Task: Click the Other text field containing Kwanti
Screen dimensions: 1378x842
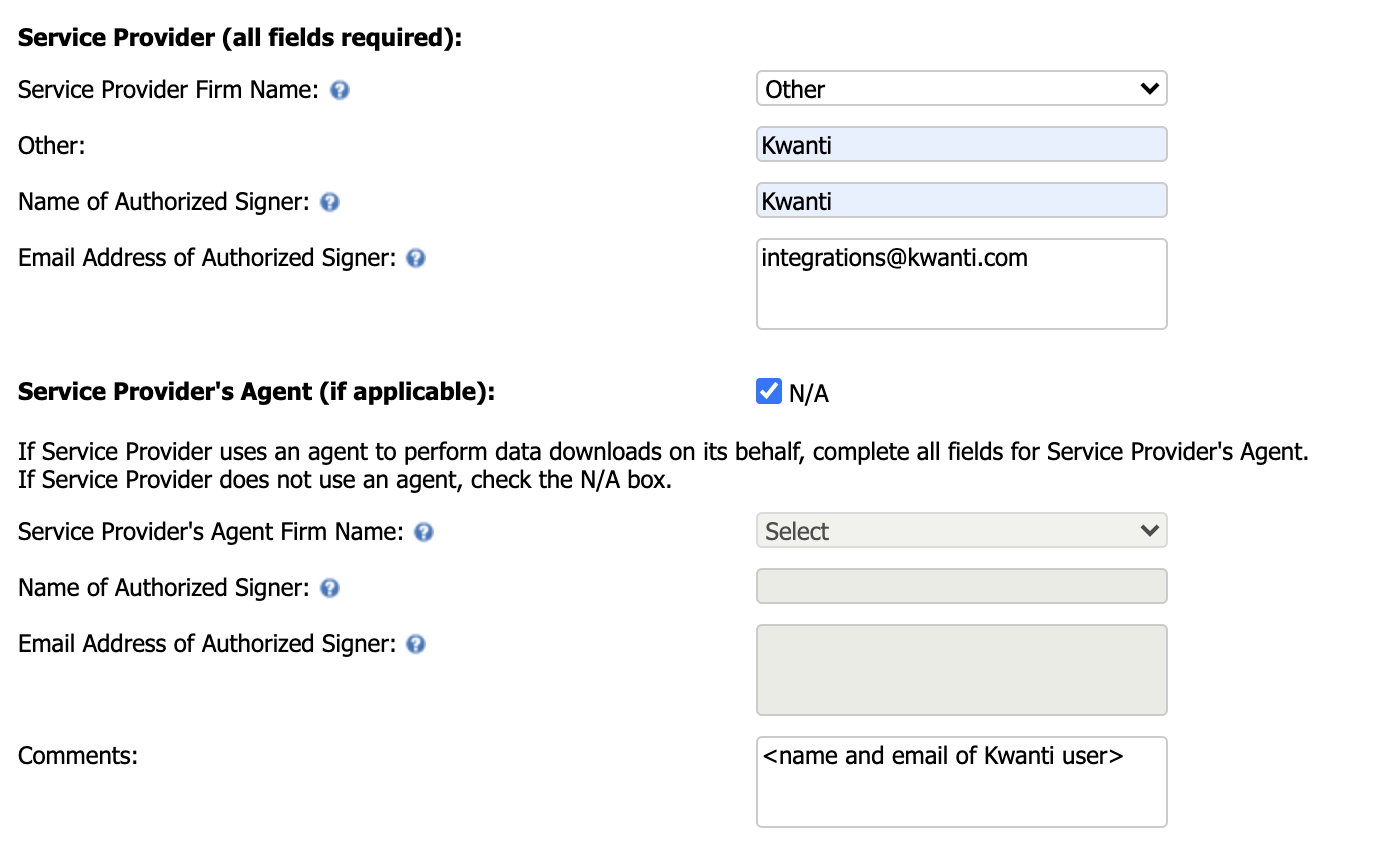Action: (x=962, y=145)
